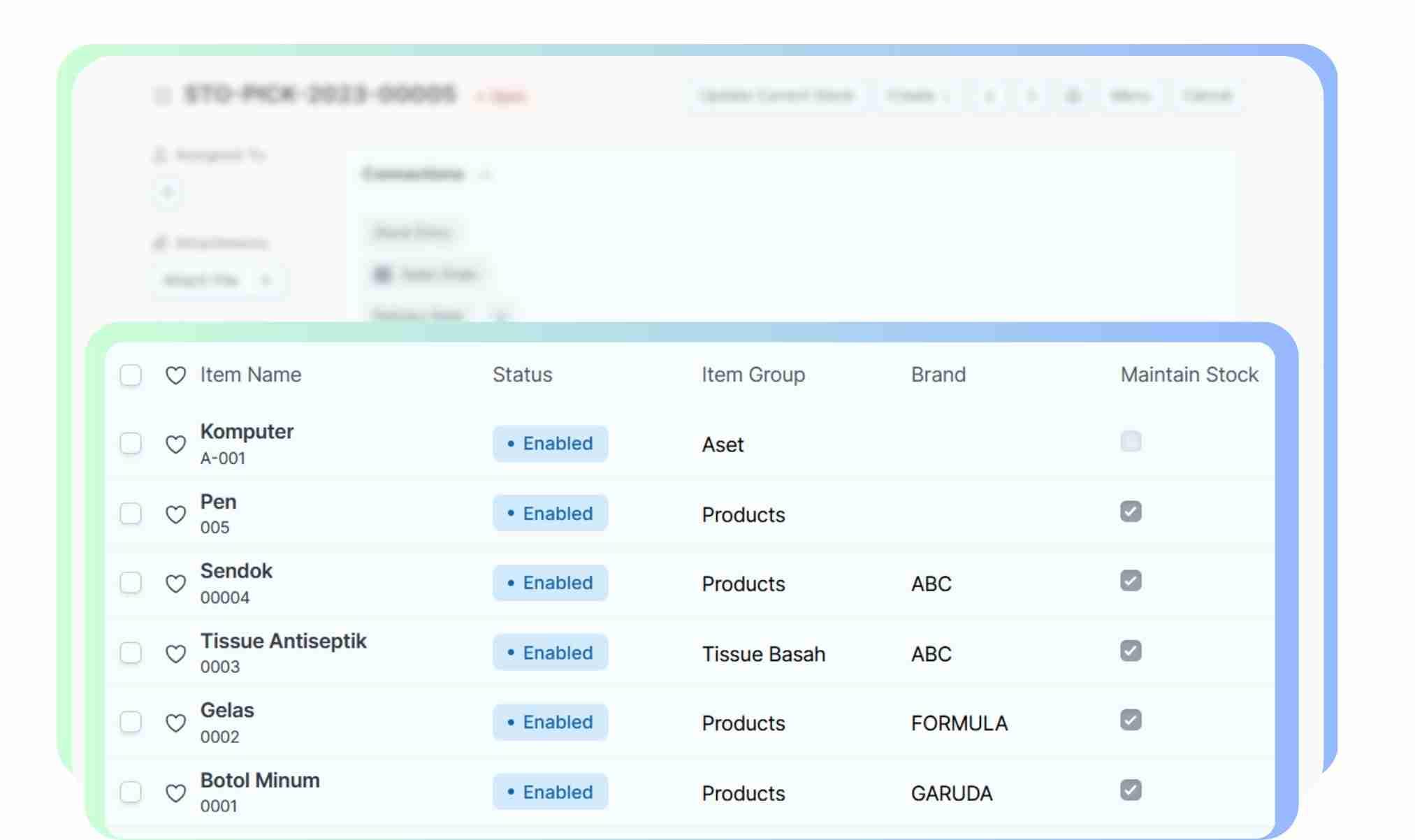Check the Sendok row selection checkbox
Image resolution: width=1415 pixels, height=840 pixels.
tap(131, 583)
